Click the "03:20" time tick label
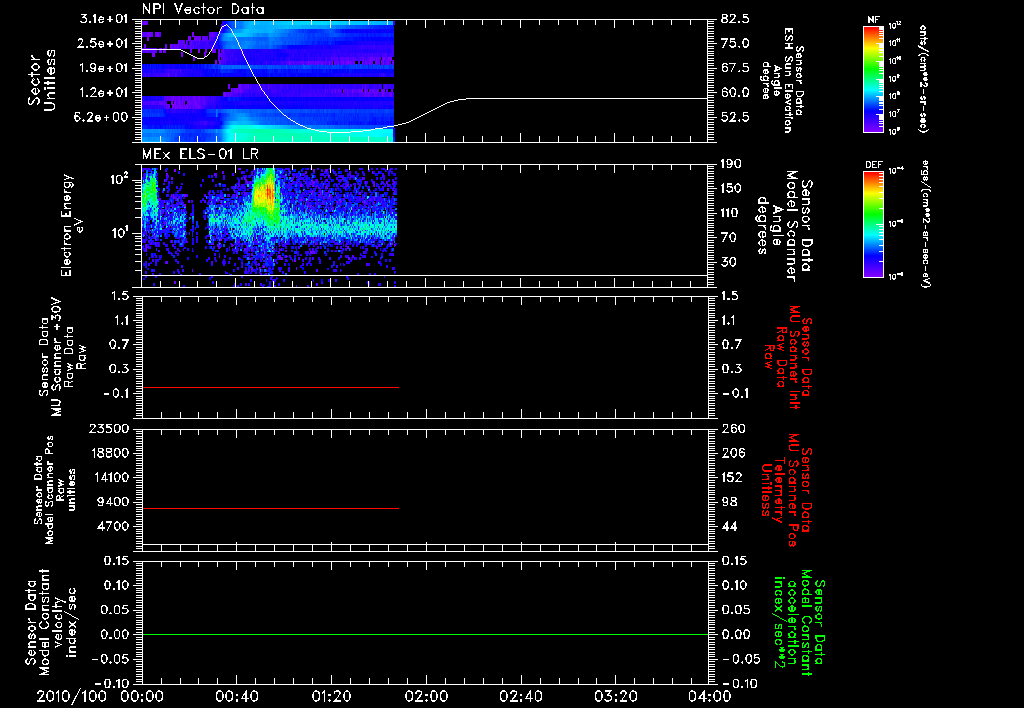 [615, 696]
